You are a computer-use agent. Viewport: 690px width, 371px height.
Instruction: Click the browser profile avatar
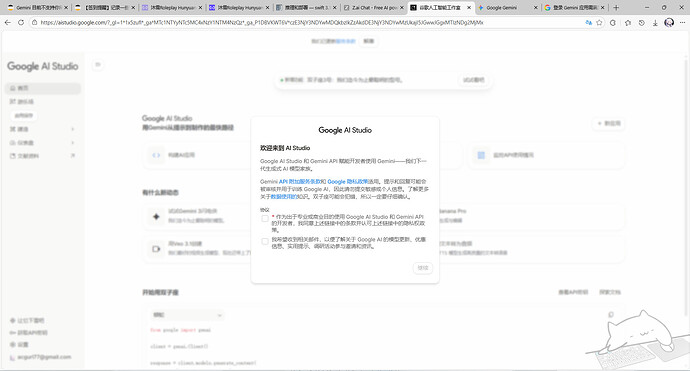pos(669,22)
